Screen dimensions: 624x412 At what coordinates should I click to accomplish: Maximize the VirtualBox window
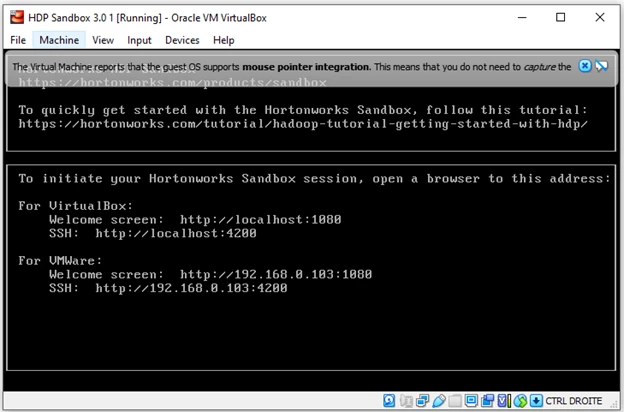click(x=560, y=17)
